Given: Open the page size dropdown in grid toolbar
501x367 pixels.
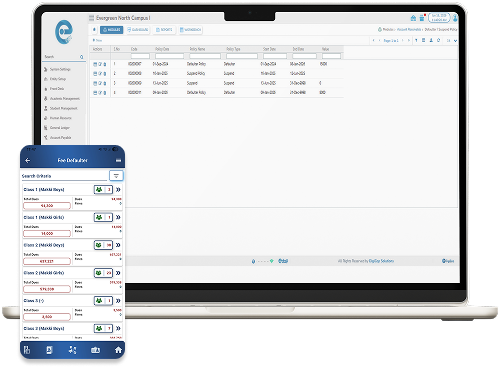Looking at the screenshot, I should 452,41.
